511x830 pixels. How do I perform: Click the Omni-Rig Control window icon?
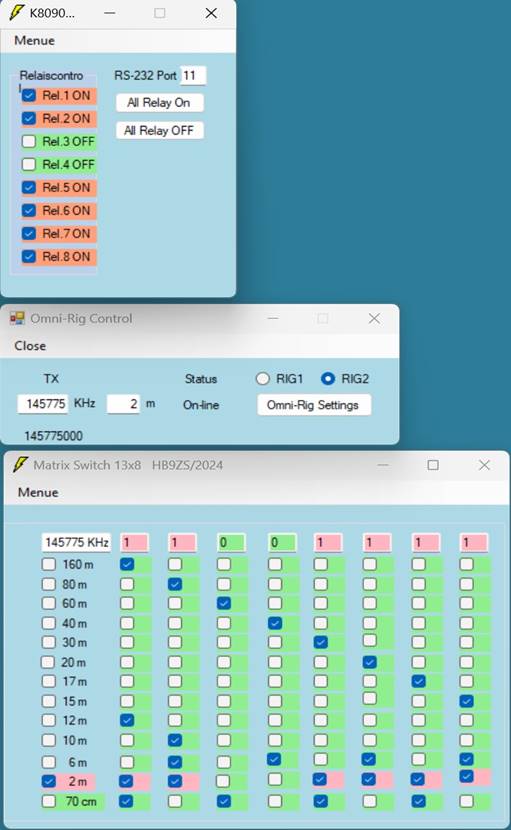17,318
